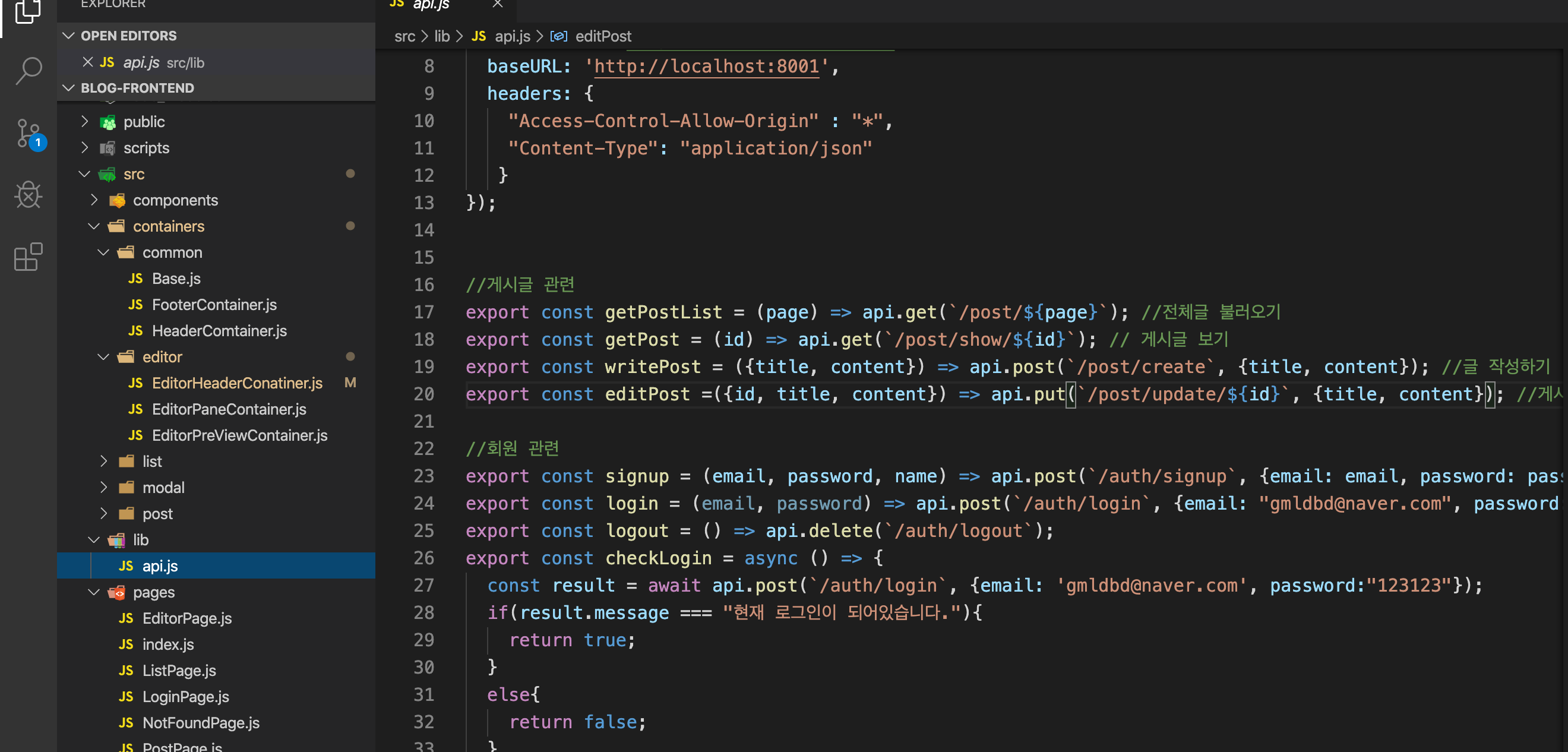Image resolution: width=1568 pixels, height=752 pixels.
Task: Open the Extensions view
Action: pyautogui.click(x=28, y=257)
